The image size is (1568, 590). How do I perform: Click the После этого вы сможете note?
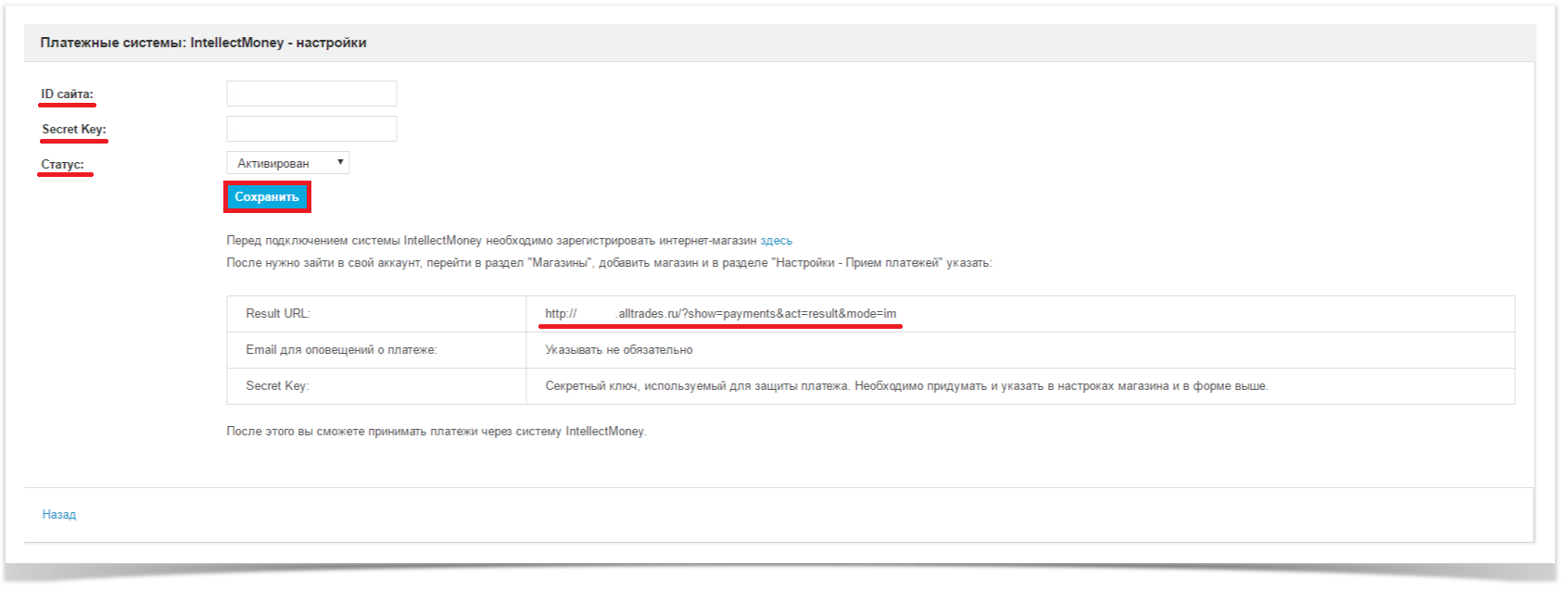436,432
